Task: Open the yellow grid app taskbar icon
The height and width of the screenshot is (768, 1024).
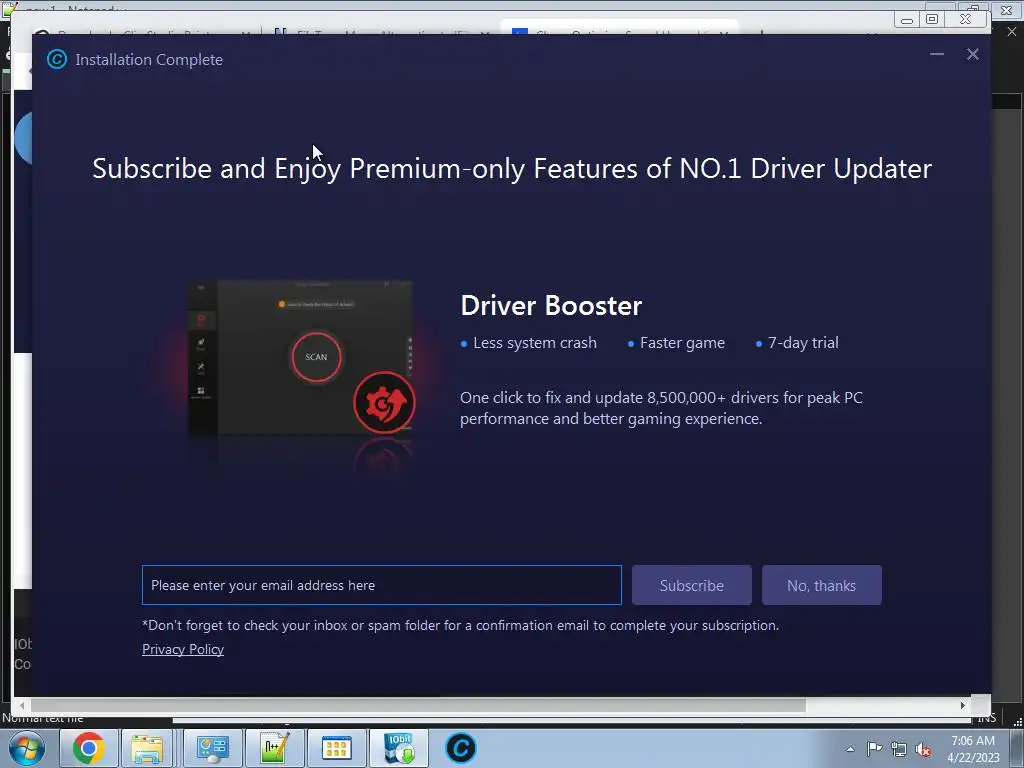Action: pyautogui.click(x=336, y=748)
